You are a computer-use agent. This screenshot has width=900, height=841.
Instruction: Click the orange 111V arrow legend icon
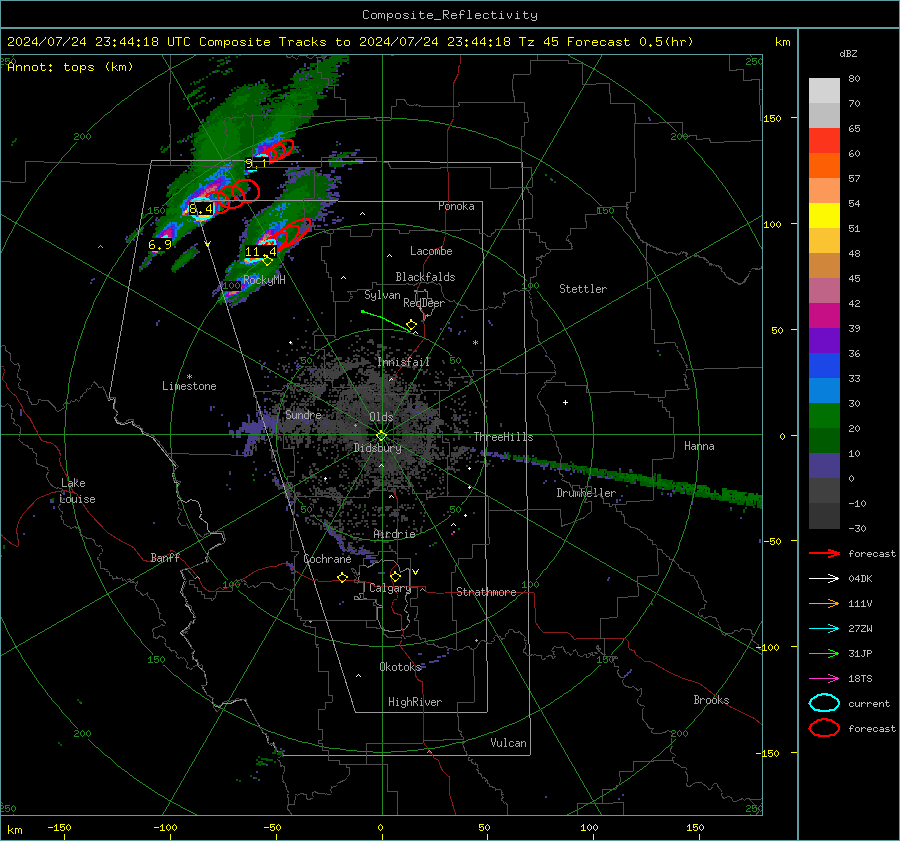coord(824,603)
